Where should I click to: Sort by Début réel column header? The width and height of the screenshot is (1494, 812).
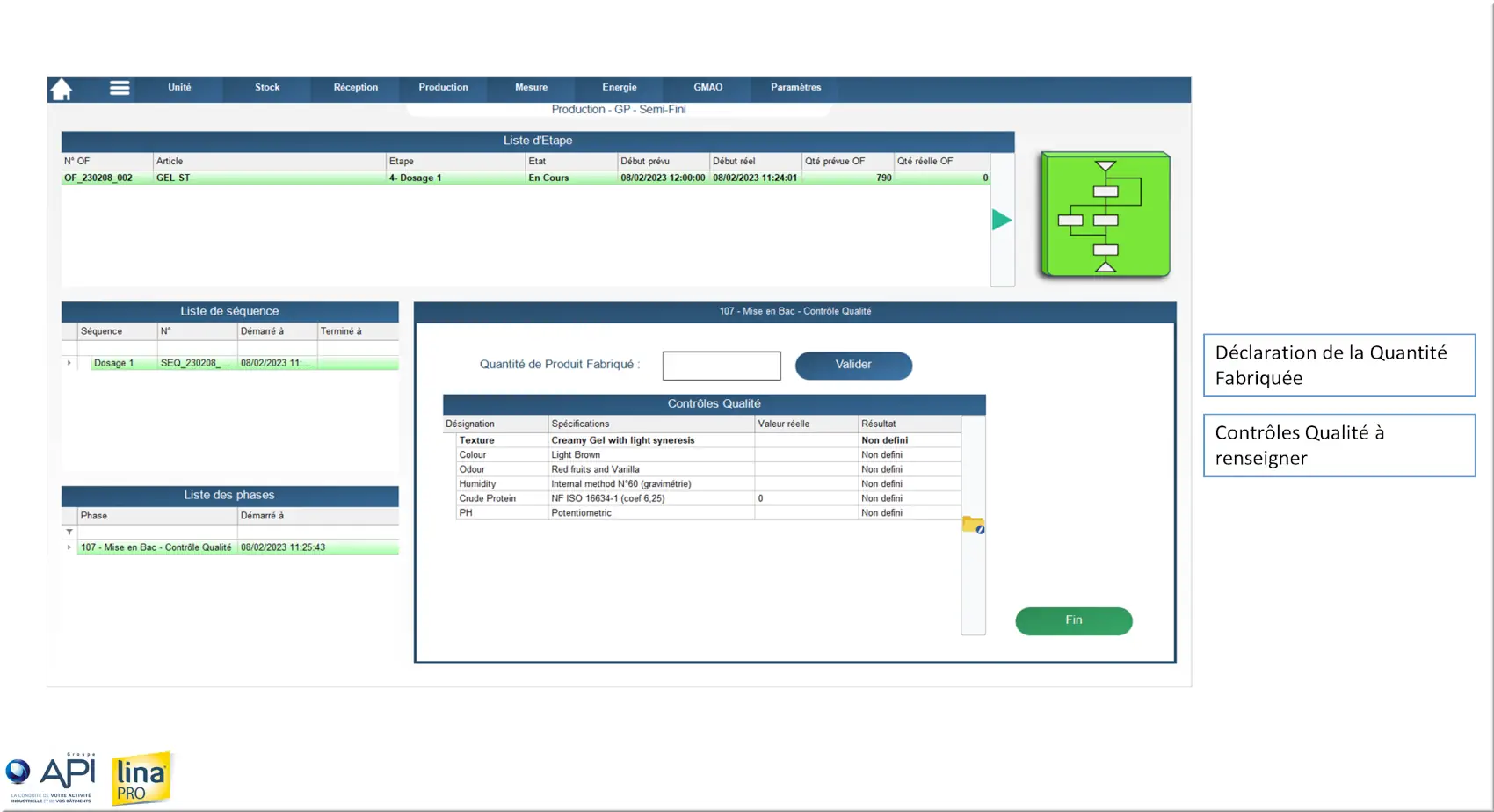pyautogui.click(x=756, y=162)
